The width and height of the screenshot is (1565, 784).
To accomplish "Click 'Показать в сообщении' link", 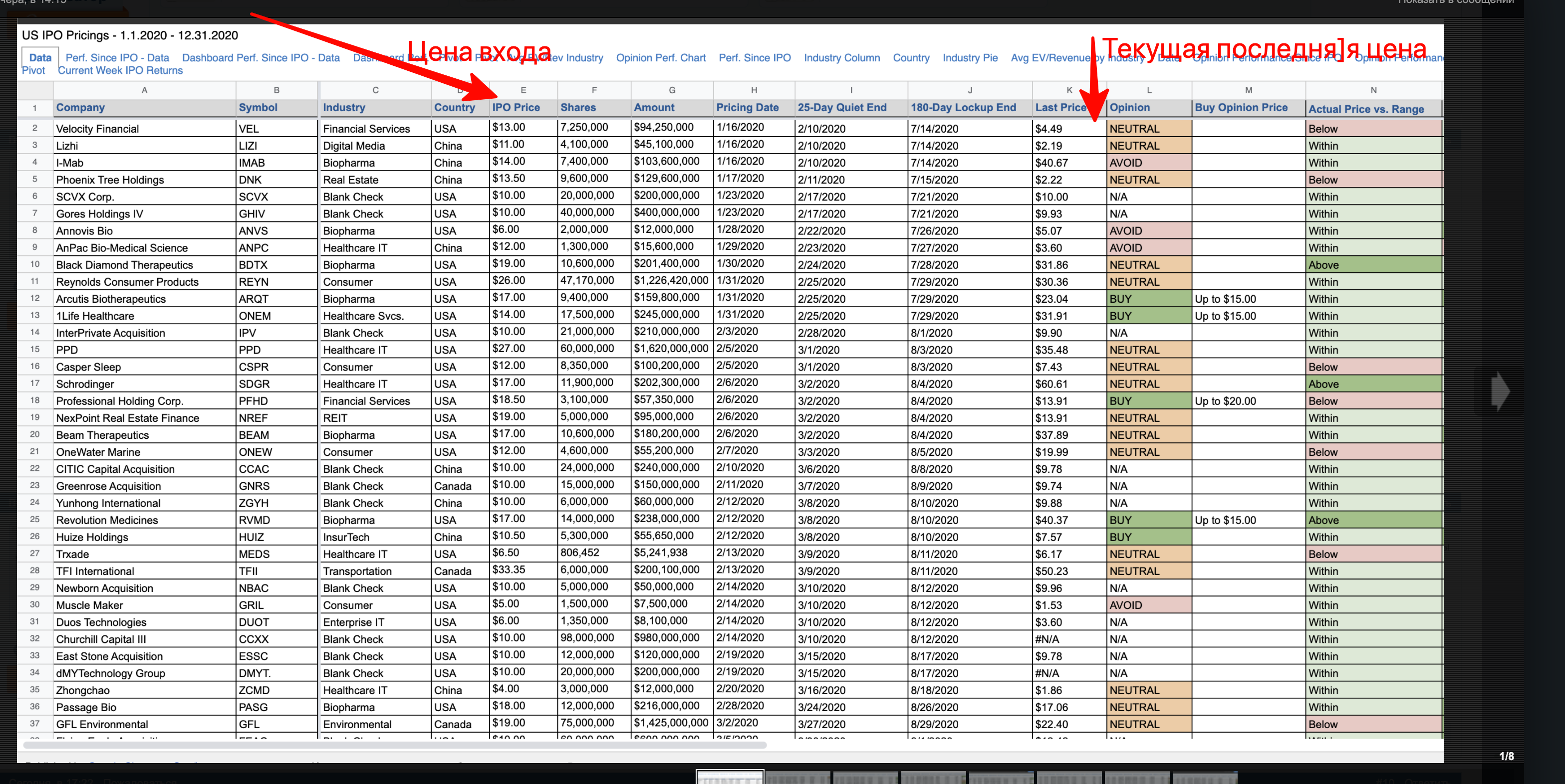I will click(x=1456, y=2).
